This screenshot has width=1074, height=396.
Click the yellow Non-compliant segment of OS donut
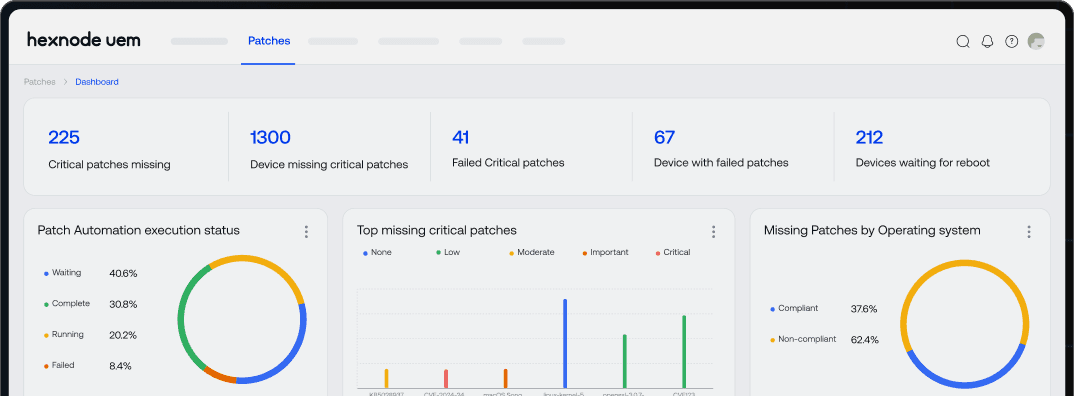click(x=964, y=263)
